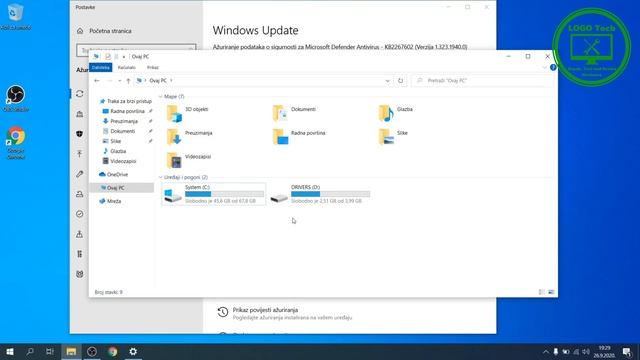This screenshot has height=360, width=640.
Task: Open the Datoteka tab
Action: pyautogui.click(x=101, y=67)
